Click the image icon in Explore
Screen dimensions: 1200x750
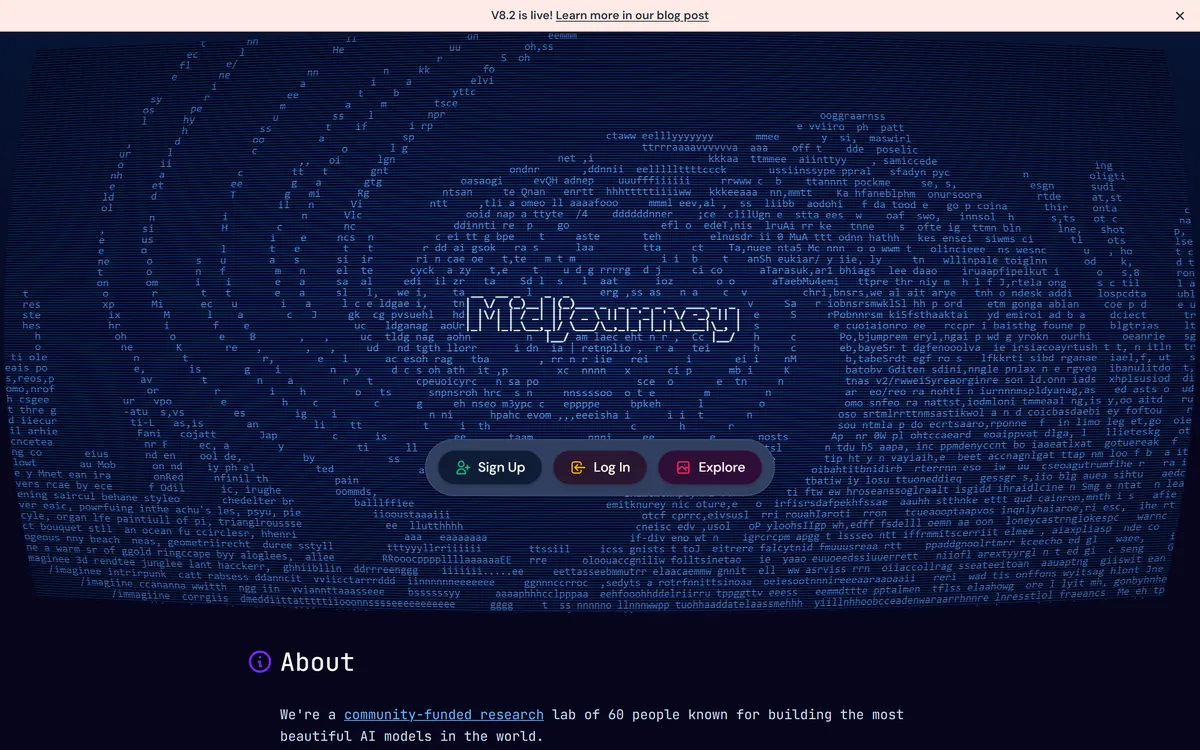[683, 467]
